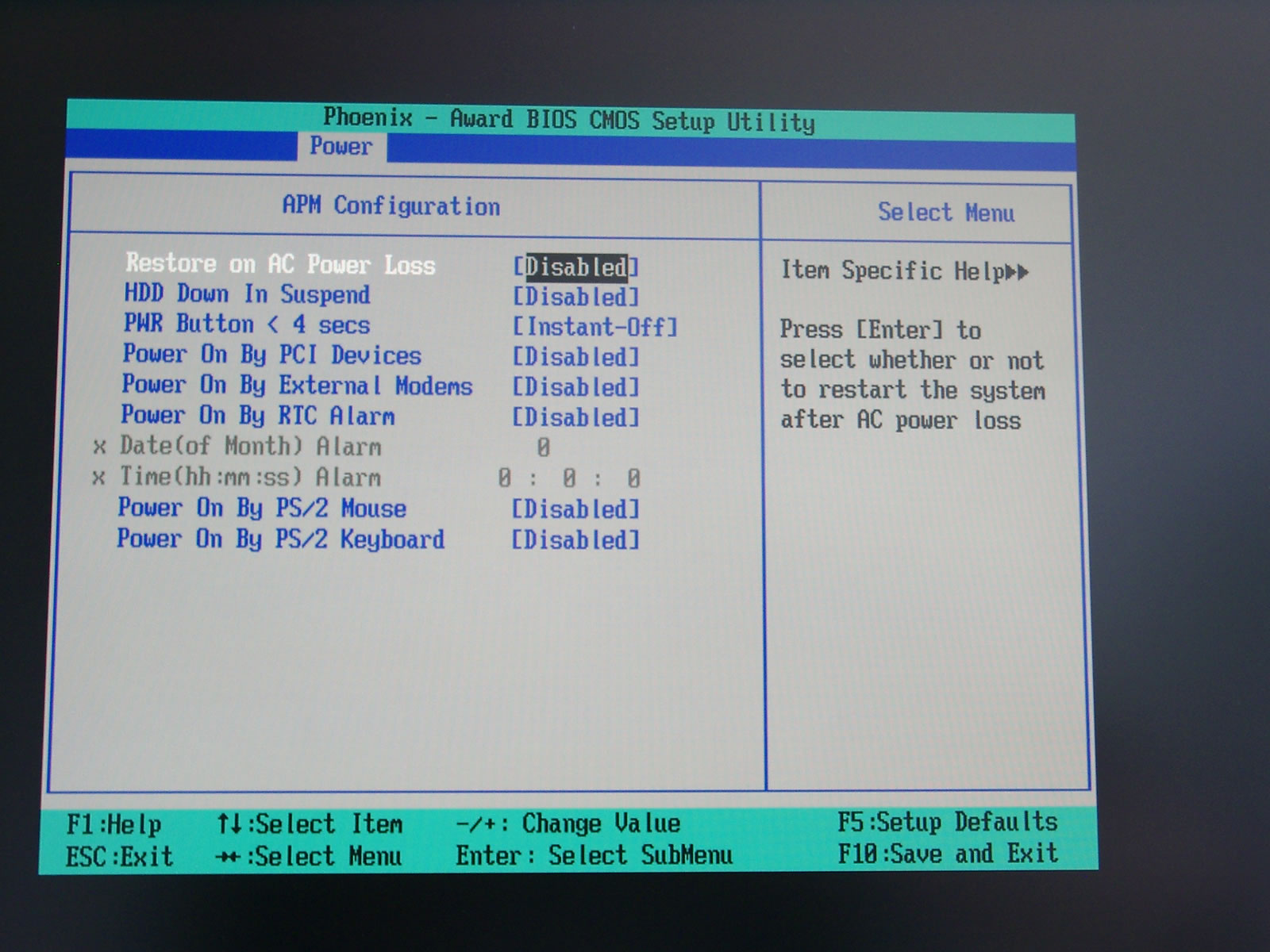
Task: Click the F1:Help hint
Action: pos(114,825)
